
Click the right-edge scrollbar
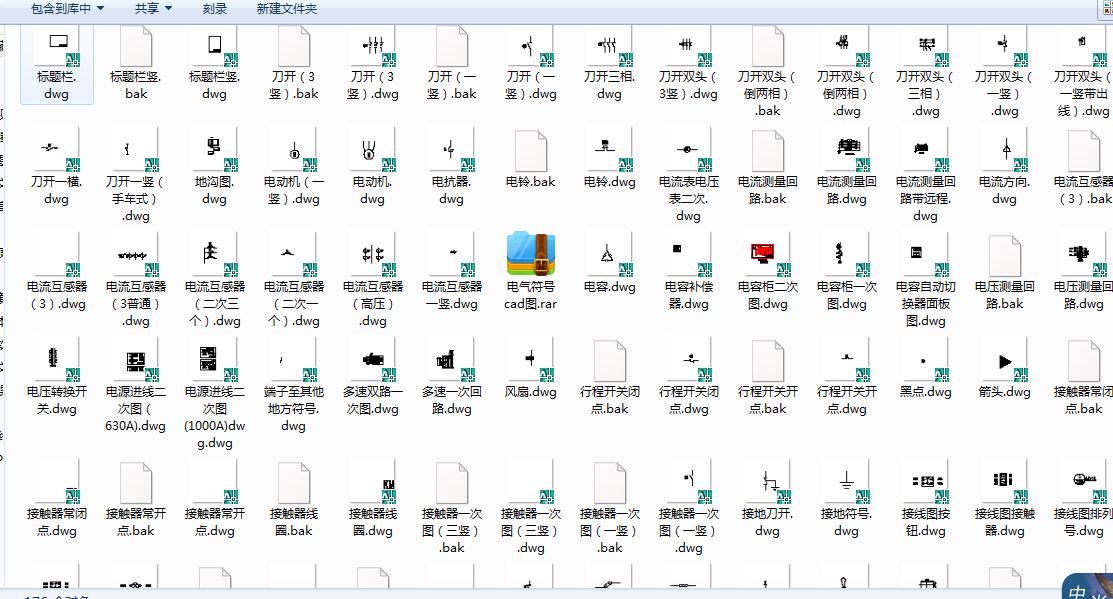tap(1106, 300)
